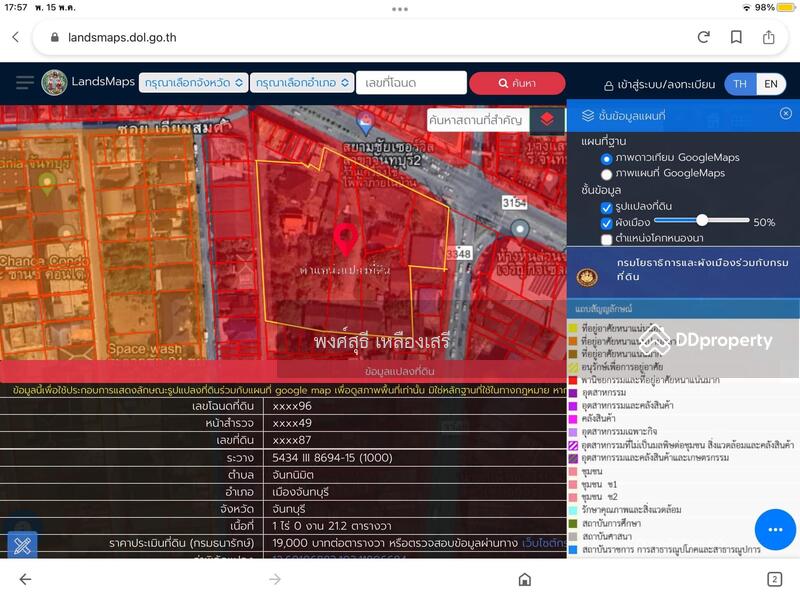Reload the page in browser
The width and height of the screenshot is (800, 600).
pyautogui.click(x=703, y=37)
